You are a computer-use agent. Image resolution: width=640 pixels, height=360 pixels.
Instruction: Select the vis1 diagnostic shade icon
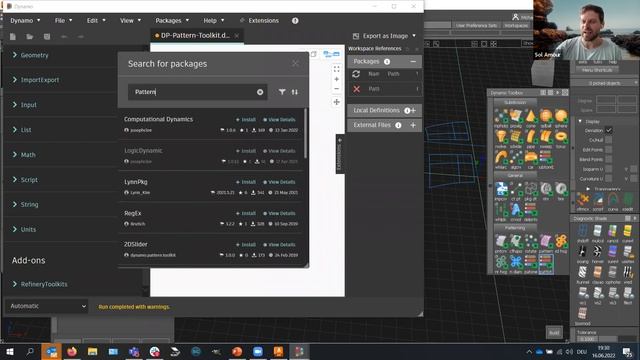(x=582, y=294)
